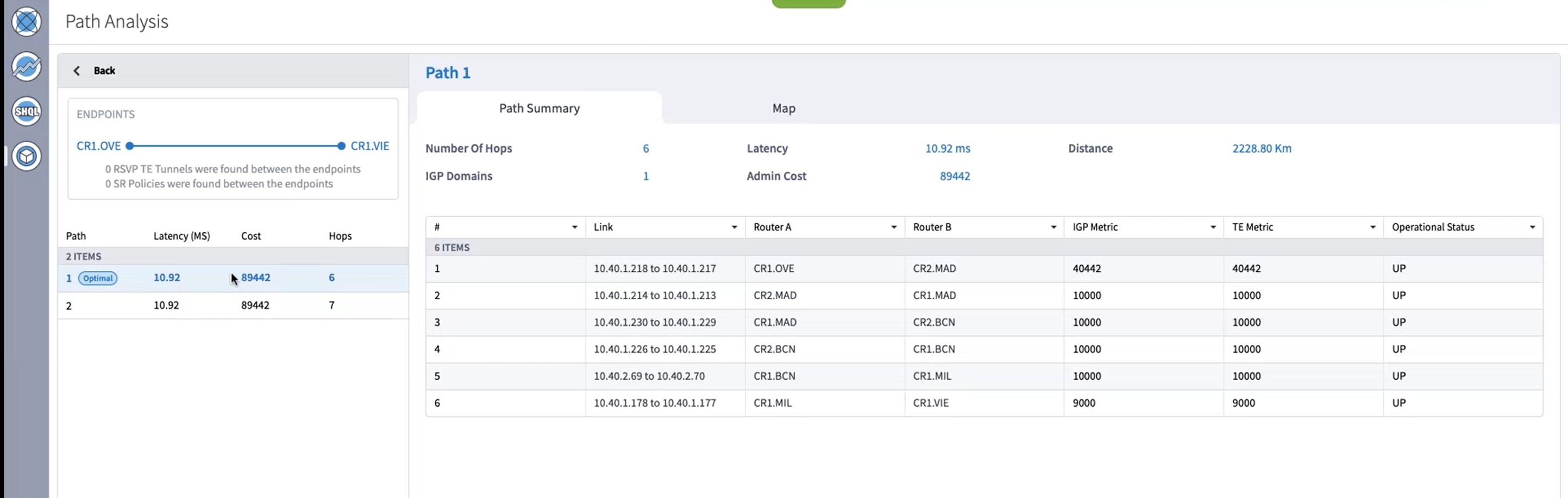Open the SHQL query sidebar icon

click(26, 111)
